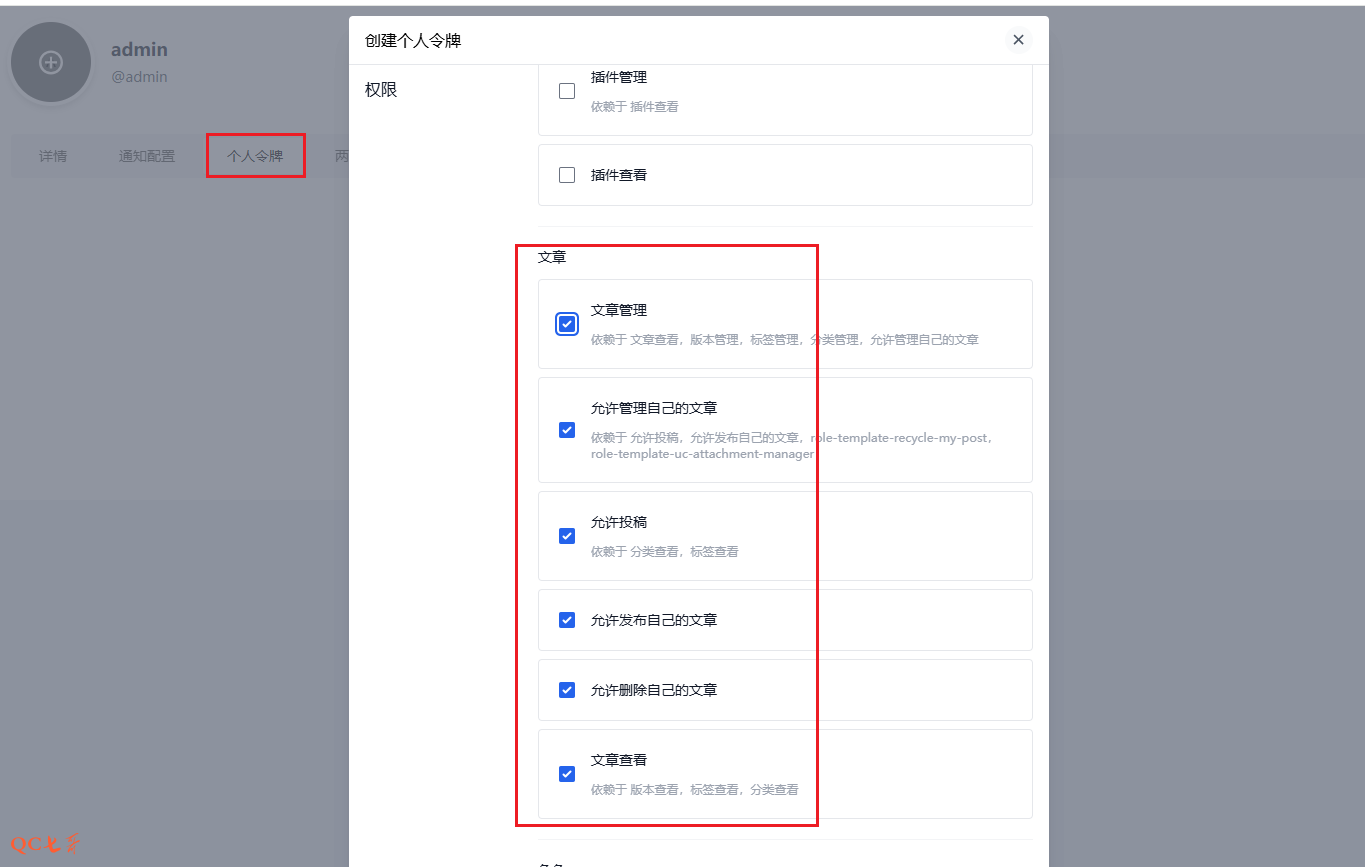The image size is (1365, 867).
Task: Click the avatar upload plus icon
Action: click(51, 63)
